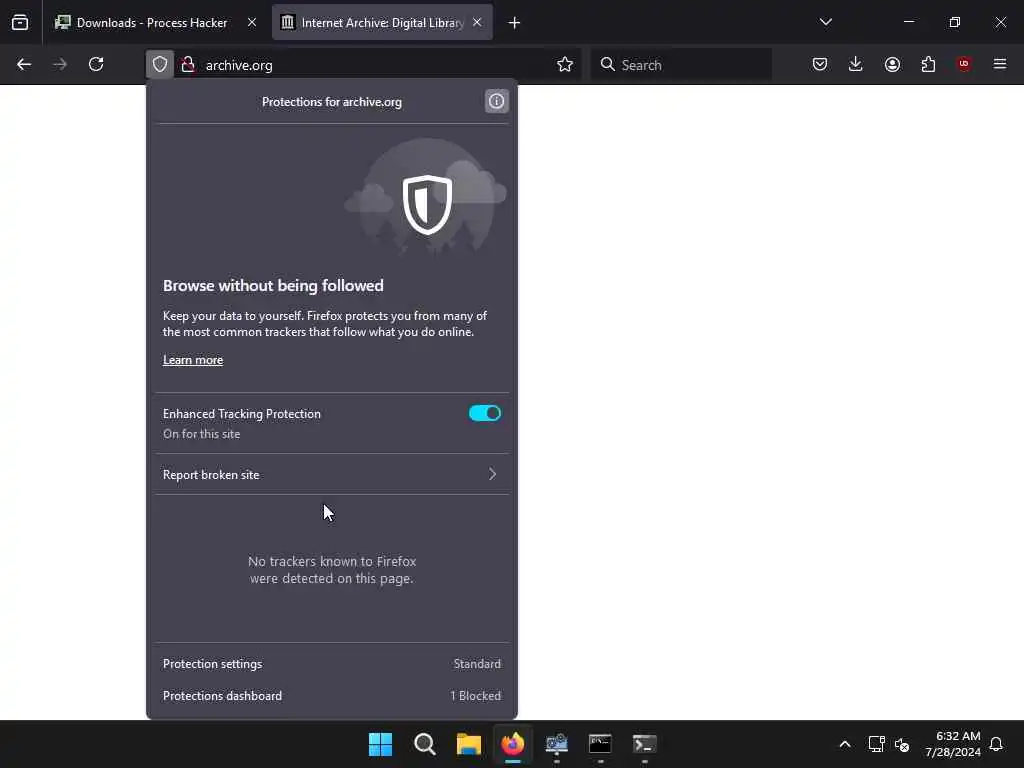The height and width of the screenshot is (768, 1024).
Task: Click the Firefox taskbar icon
Action: [513, 744]
